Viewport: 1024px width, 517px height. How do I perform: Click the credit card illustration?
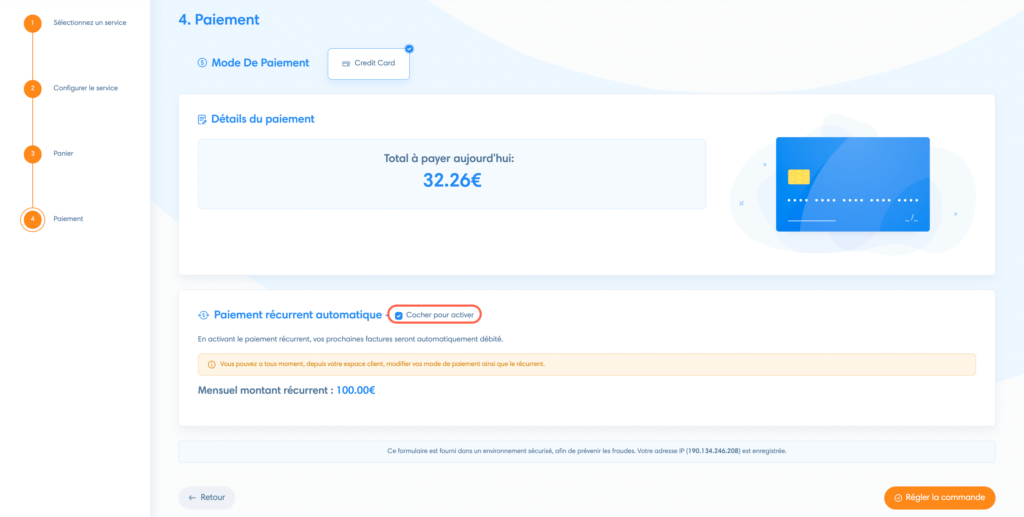[x=852, y=184]
